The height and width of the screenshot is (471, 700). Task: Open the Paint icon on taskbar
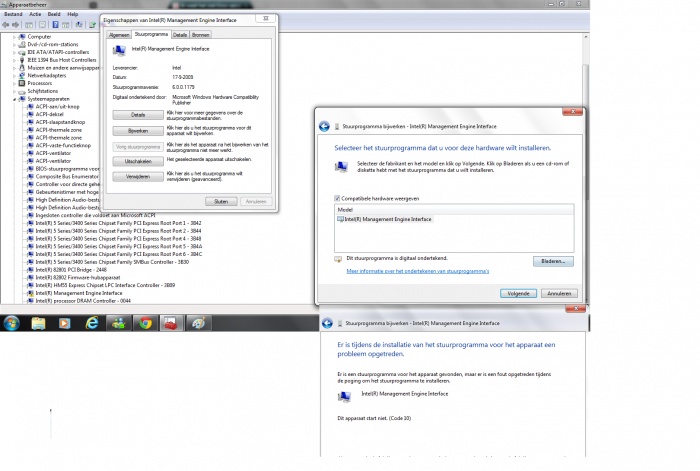[198, 323]
